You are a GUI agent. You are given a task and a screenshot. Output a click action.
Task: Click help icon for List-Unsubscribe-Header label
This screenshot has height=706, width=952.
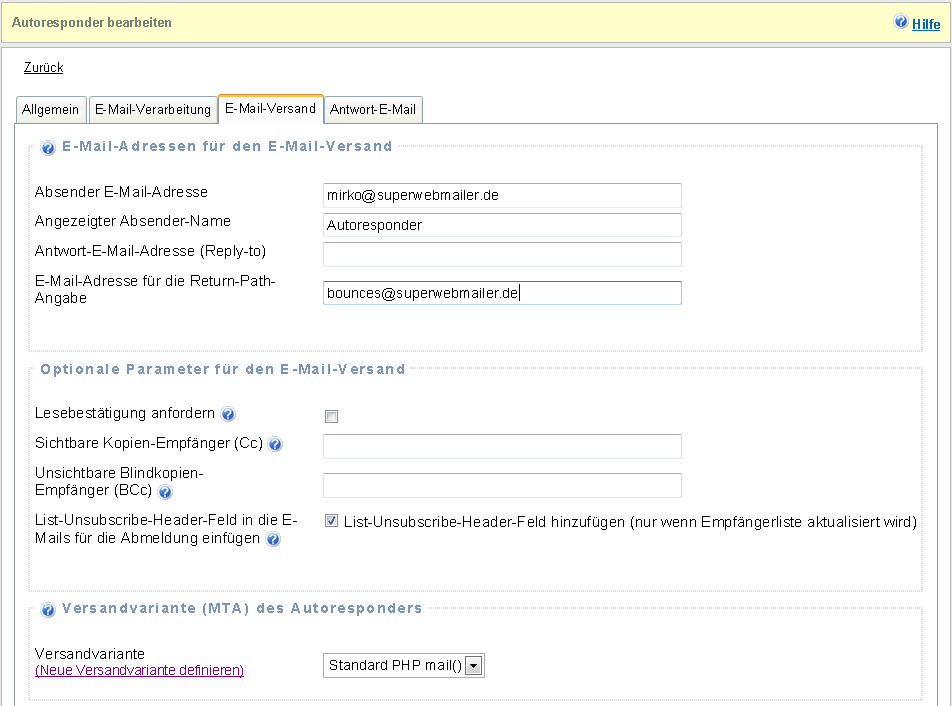pos(272,540)
